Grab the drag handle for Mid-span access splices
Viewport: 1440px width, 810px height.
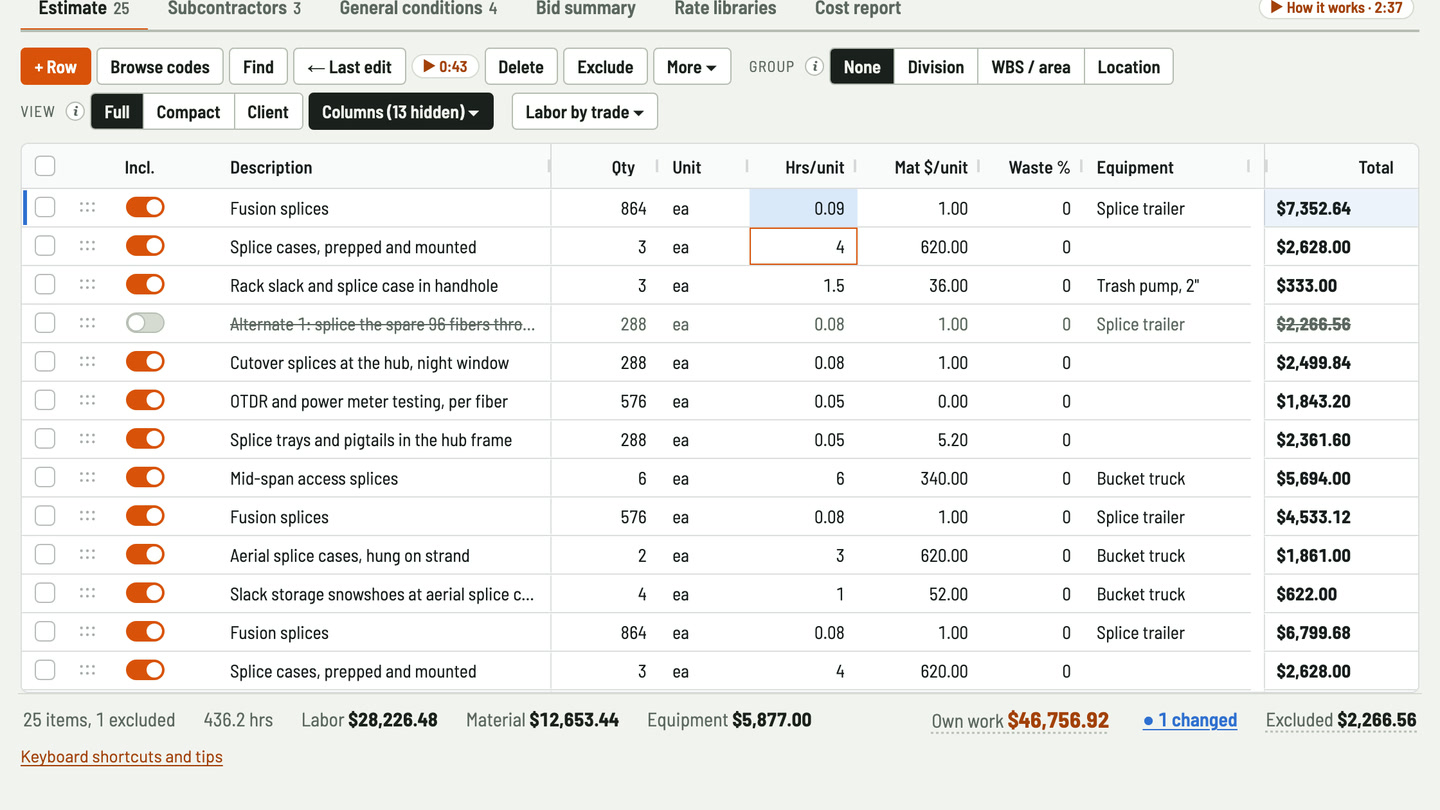87,478
